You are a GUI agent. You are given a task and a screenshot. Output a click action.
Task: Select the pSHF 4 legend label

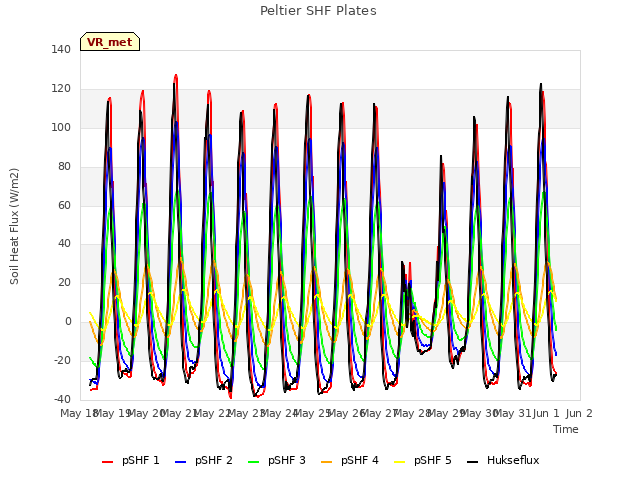360,460
